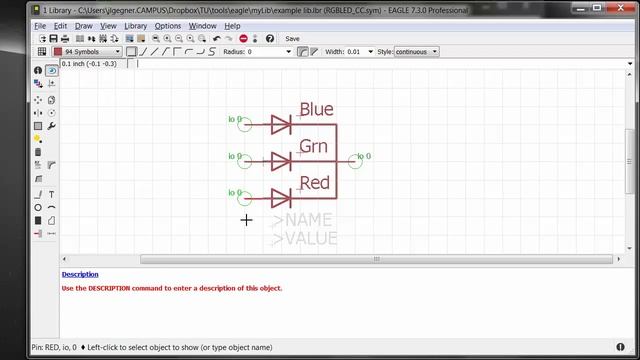Enable round miter style
The width and height of the screenshot is (640, 360).
point(302,52)
